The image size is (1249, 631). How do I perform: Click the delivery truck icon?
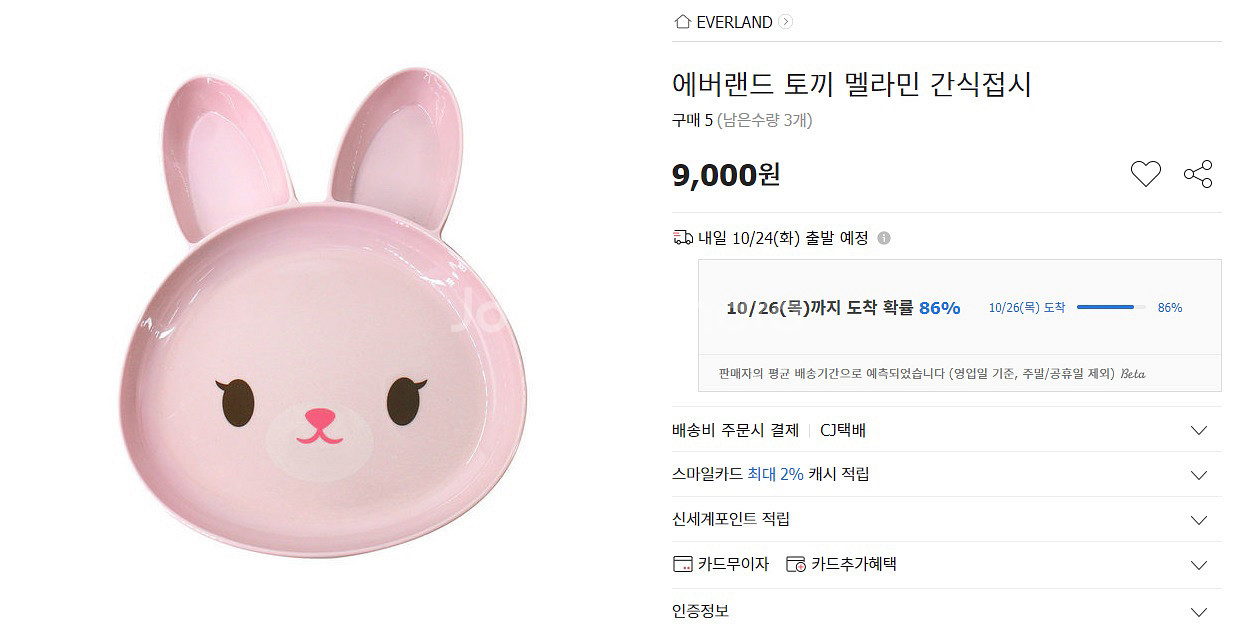[x=683, y=238]
